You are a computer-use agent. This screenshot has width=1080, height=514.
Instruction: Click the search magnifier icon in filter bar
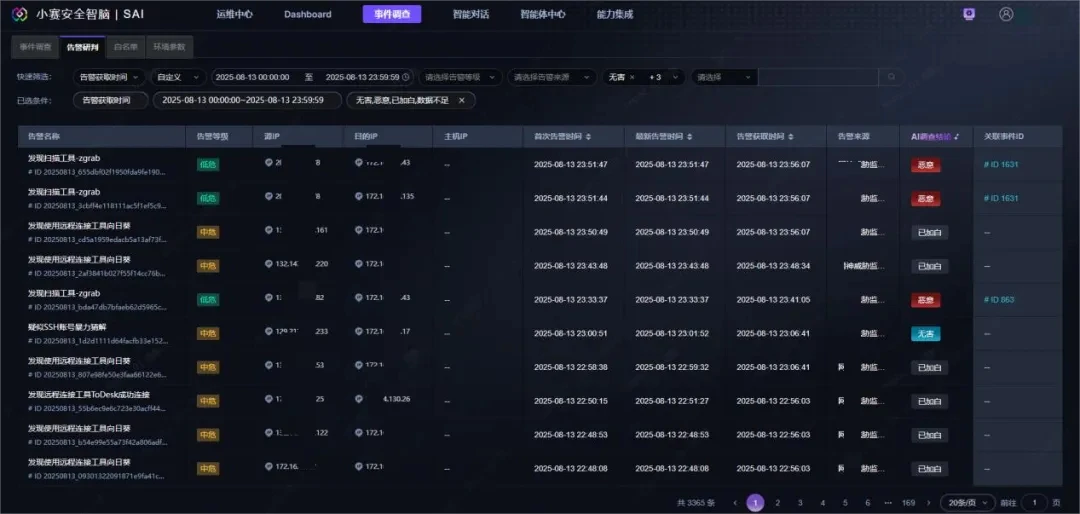tap(891, 77)
